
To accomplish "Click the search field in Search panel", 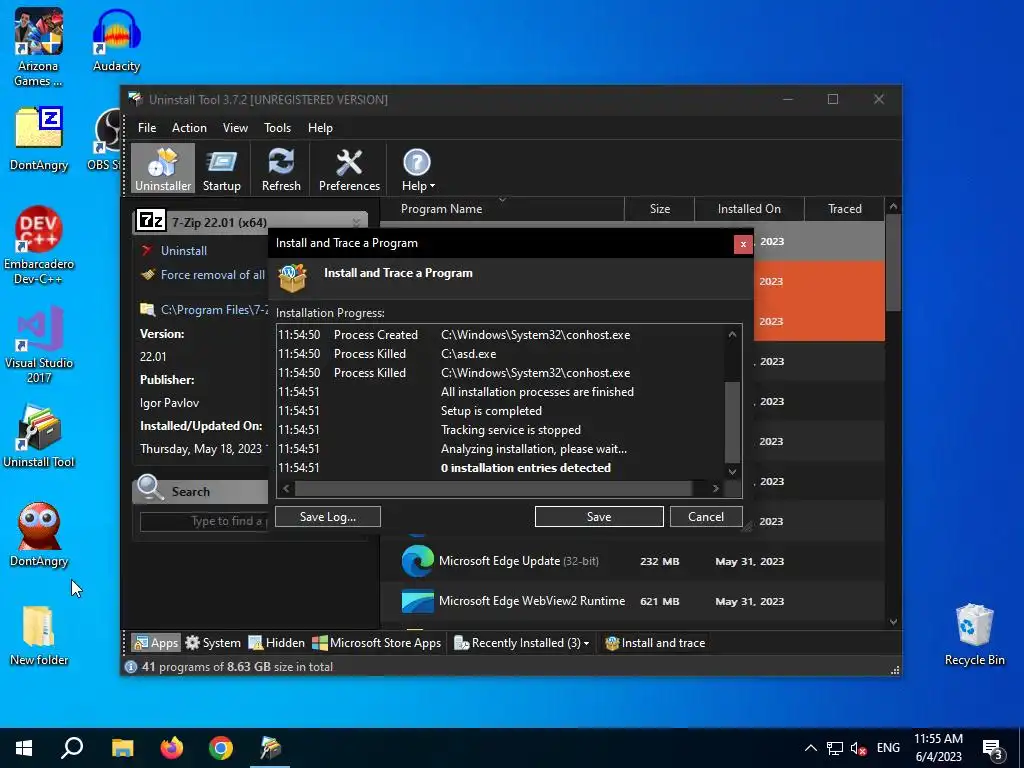I will pos(204,521).
